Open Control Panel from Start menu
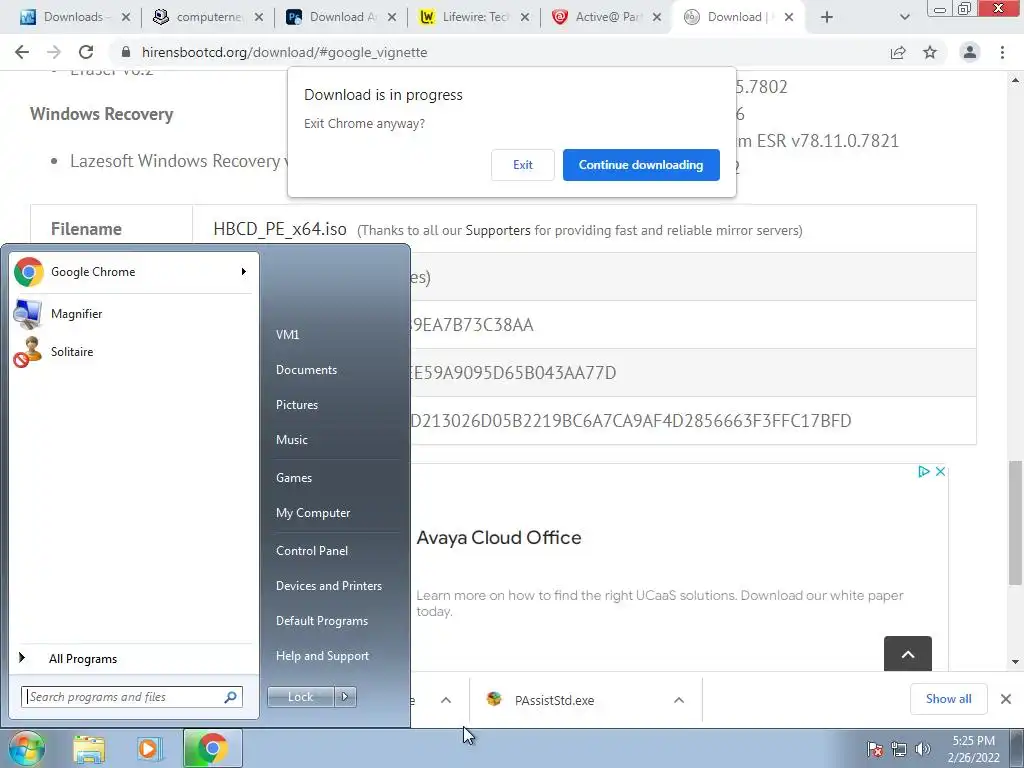This screenshot has height=768, width=1024. [x=312, y=551]
